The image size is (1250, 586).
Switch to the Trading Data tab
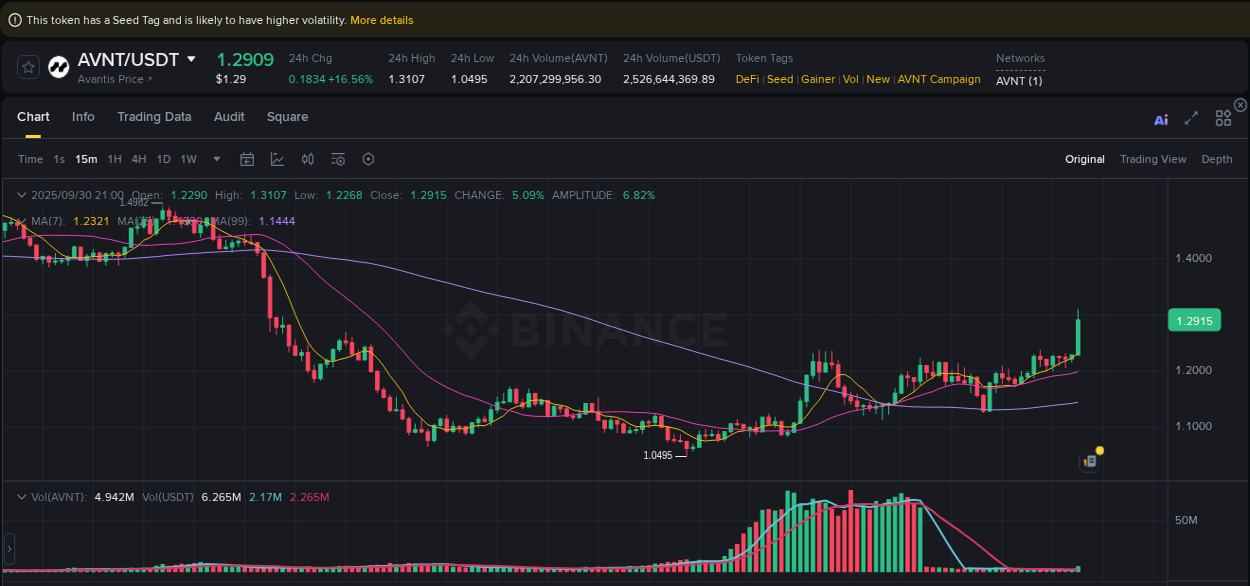pos(154,117)
